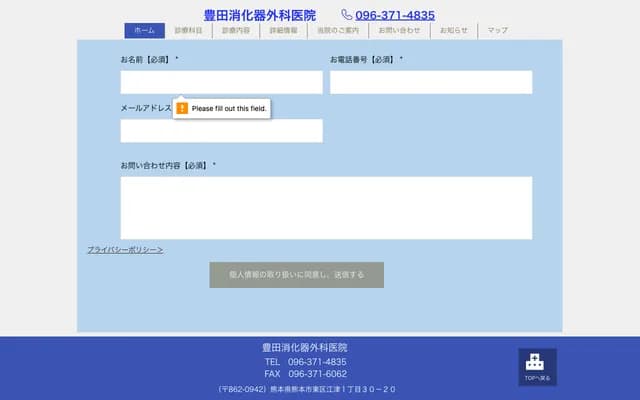The image size is (640, 400).
Task: Open the お知らせ navigation tab
Action: coord(454,31)
